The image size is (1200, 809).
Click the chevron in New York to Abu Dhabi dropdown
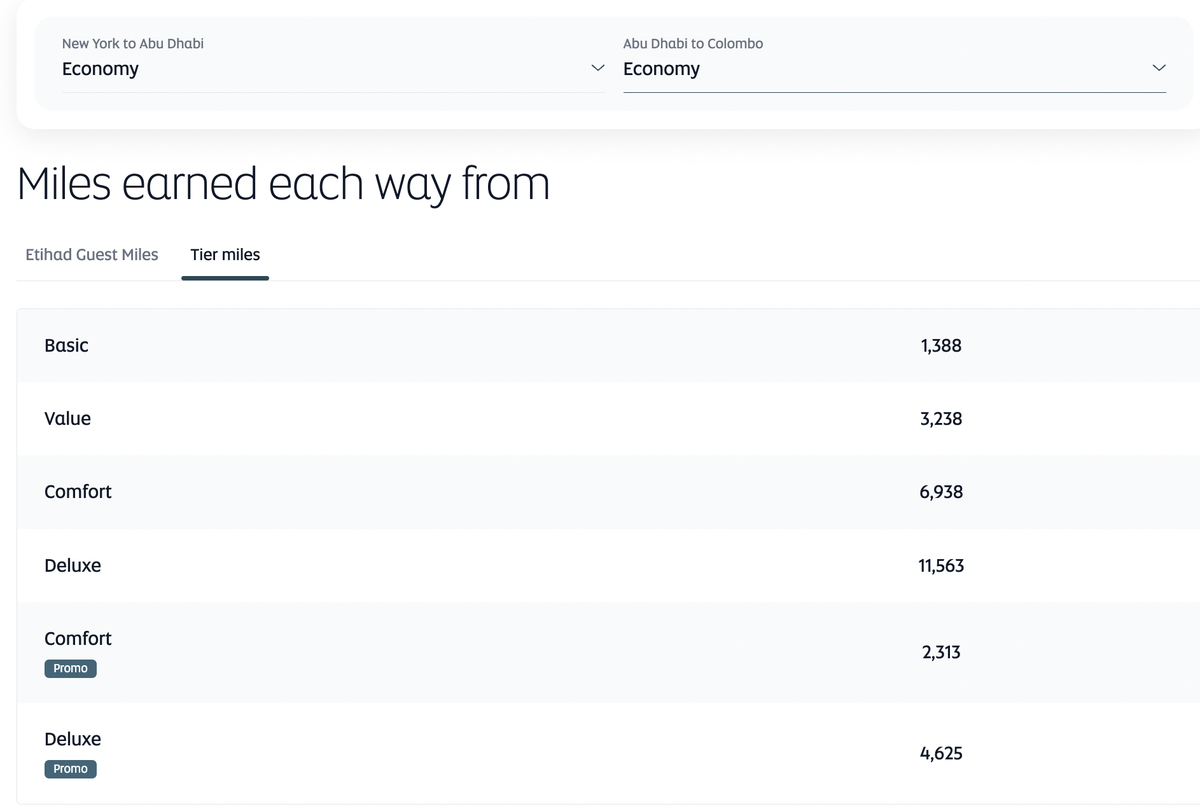coord(598,68)
